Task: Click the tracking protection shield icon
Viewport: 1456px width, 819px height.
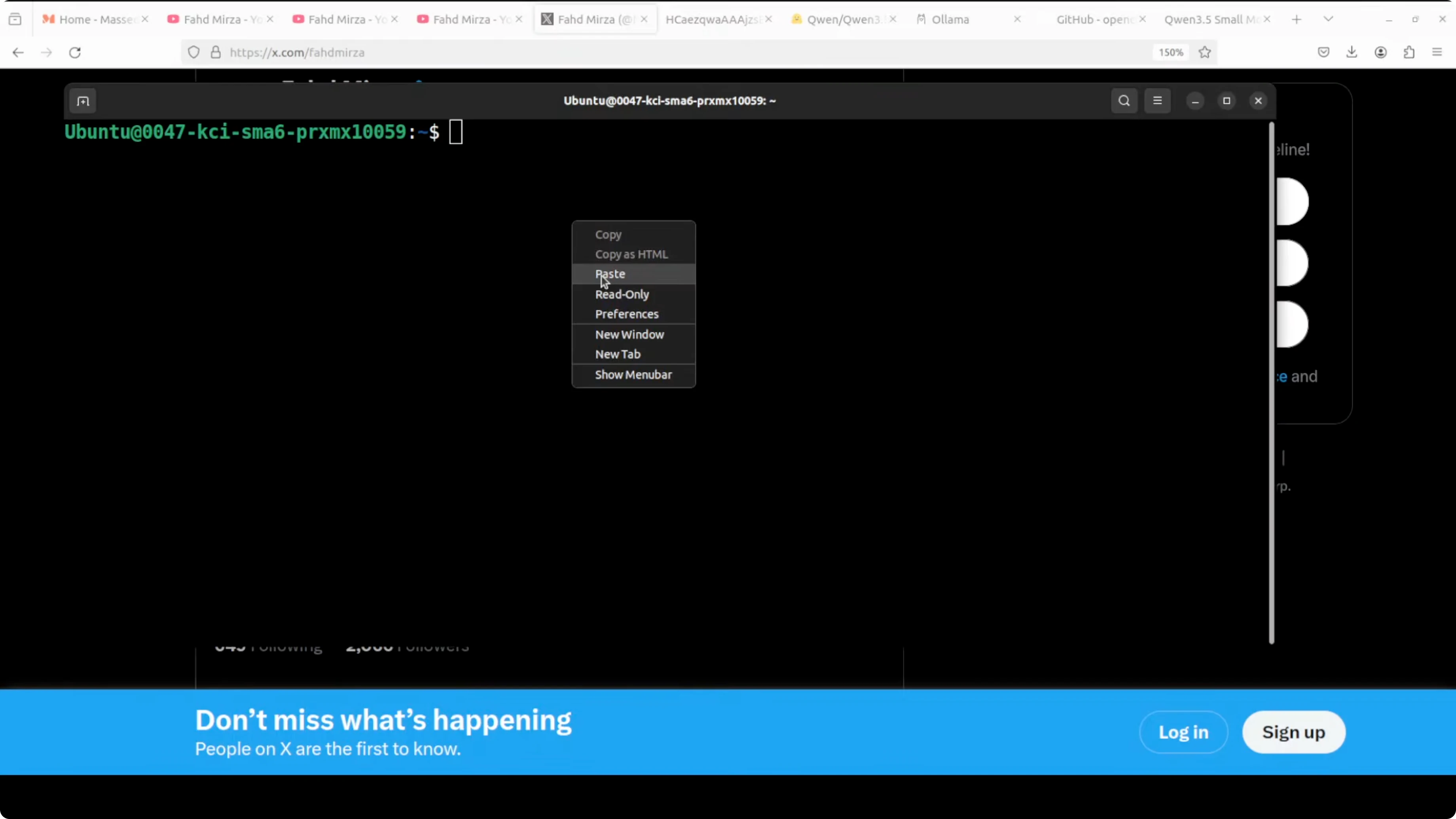Action: click(194, 52)
